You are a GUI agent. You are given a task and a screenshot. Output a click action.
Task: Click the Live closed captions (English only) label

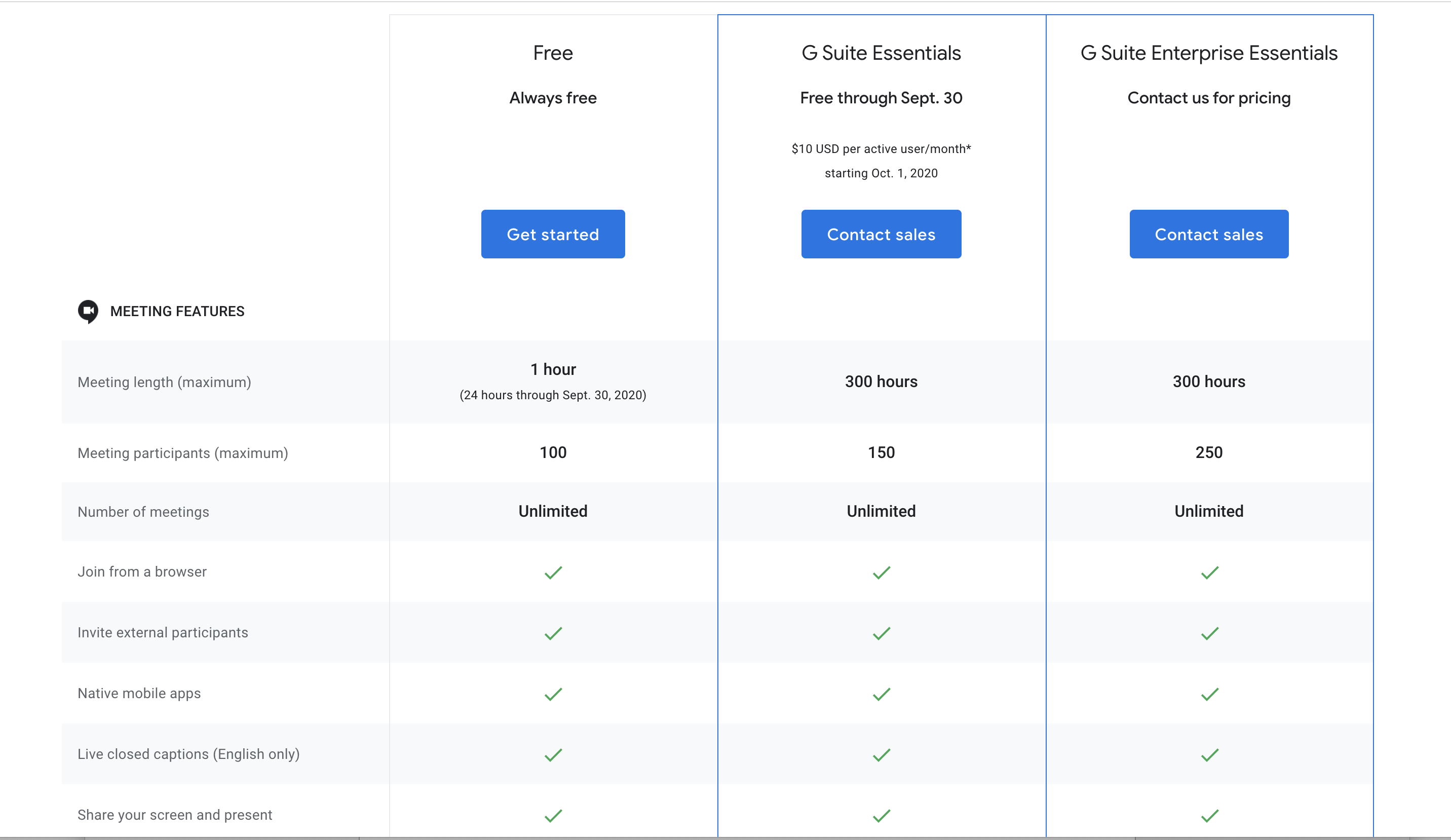(x=188, y=754)
